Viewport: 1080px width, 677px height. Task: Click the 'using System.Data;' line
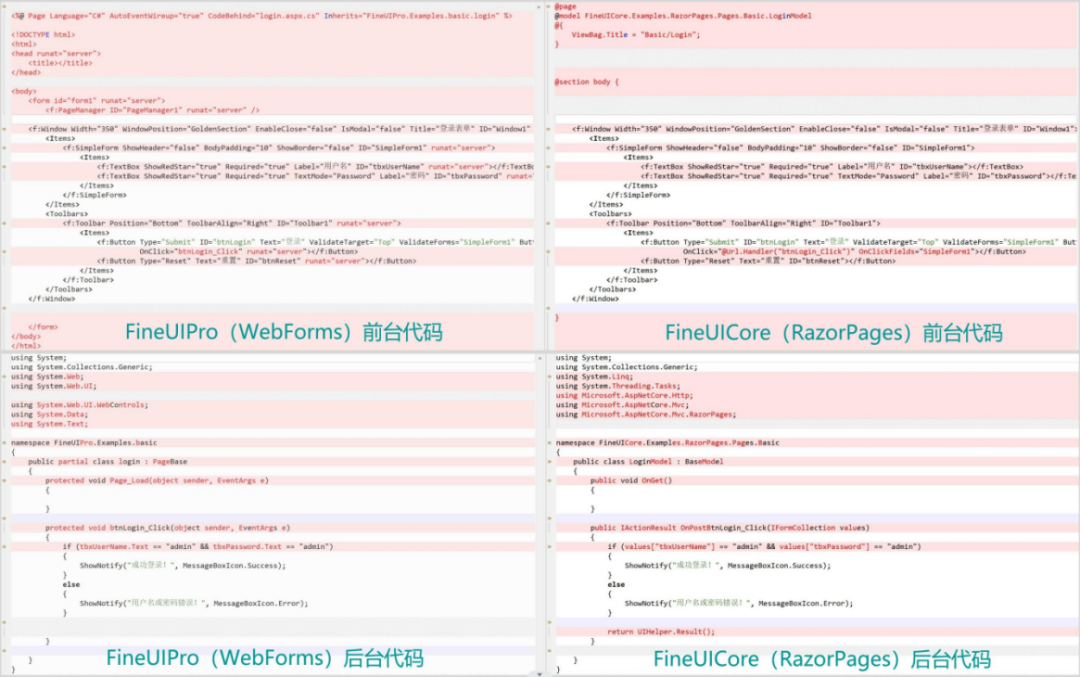click(x=50, y=415)
